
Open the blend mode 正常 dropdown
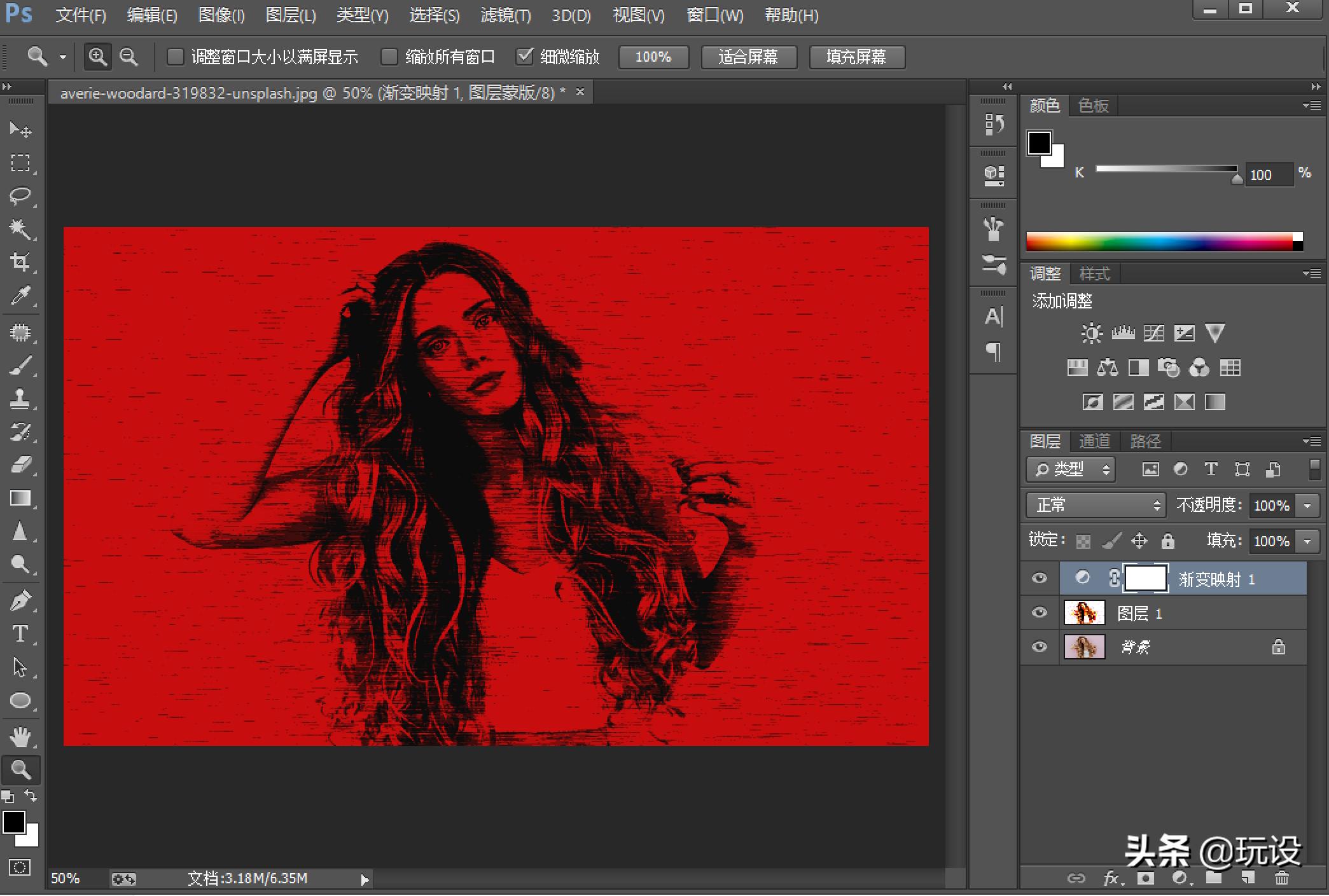(1096, 506)
